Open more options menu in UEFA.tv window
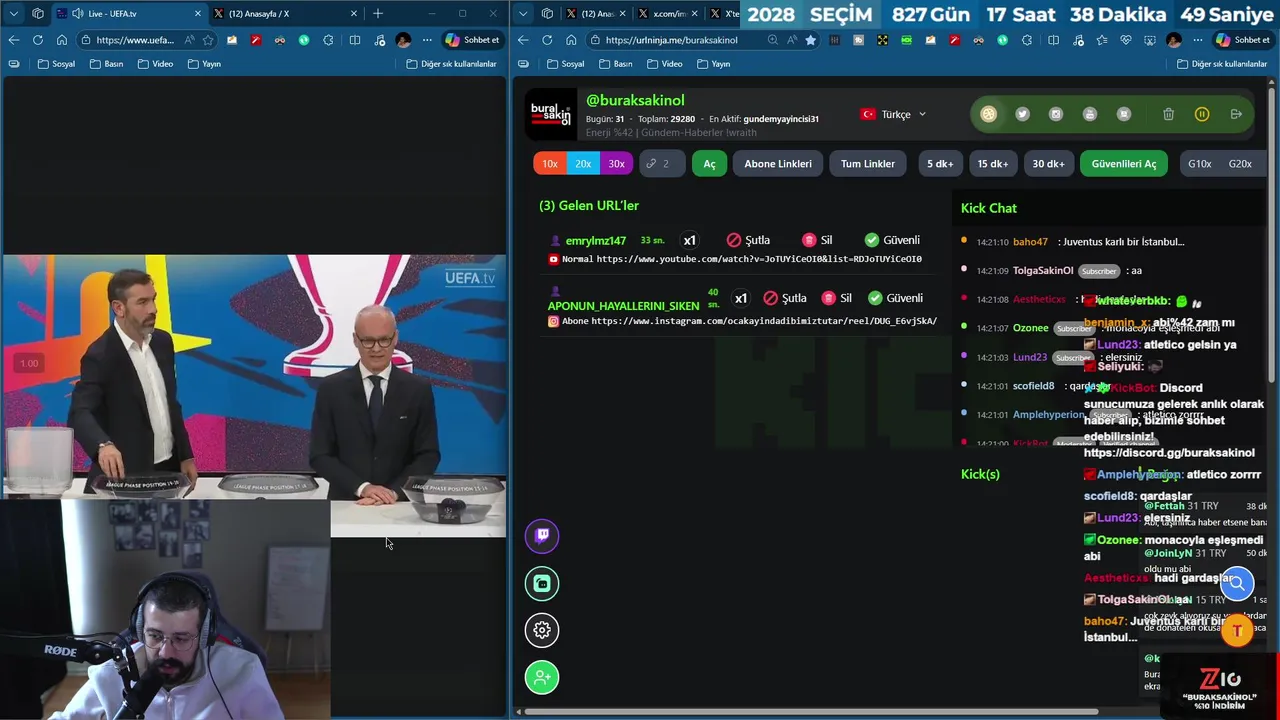 (427, 40)
